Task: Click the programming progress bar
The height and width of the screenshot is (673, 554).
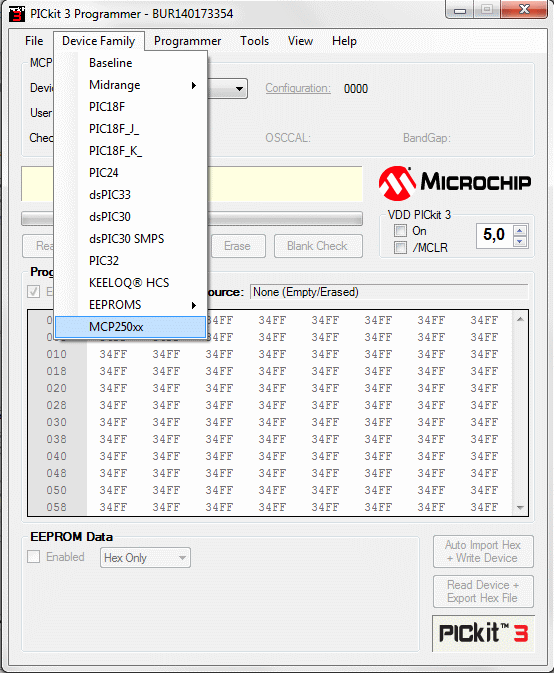Action: pyautogui.click(x=285, y=218)
